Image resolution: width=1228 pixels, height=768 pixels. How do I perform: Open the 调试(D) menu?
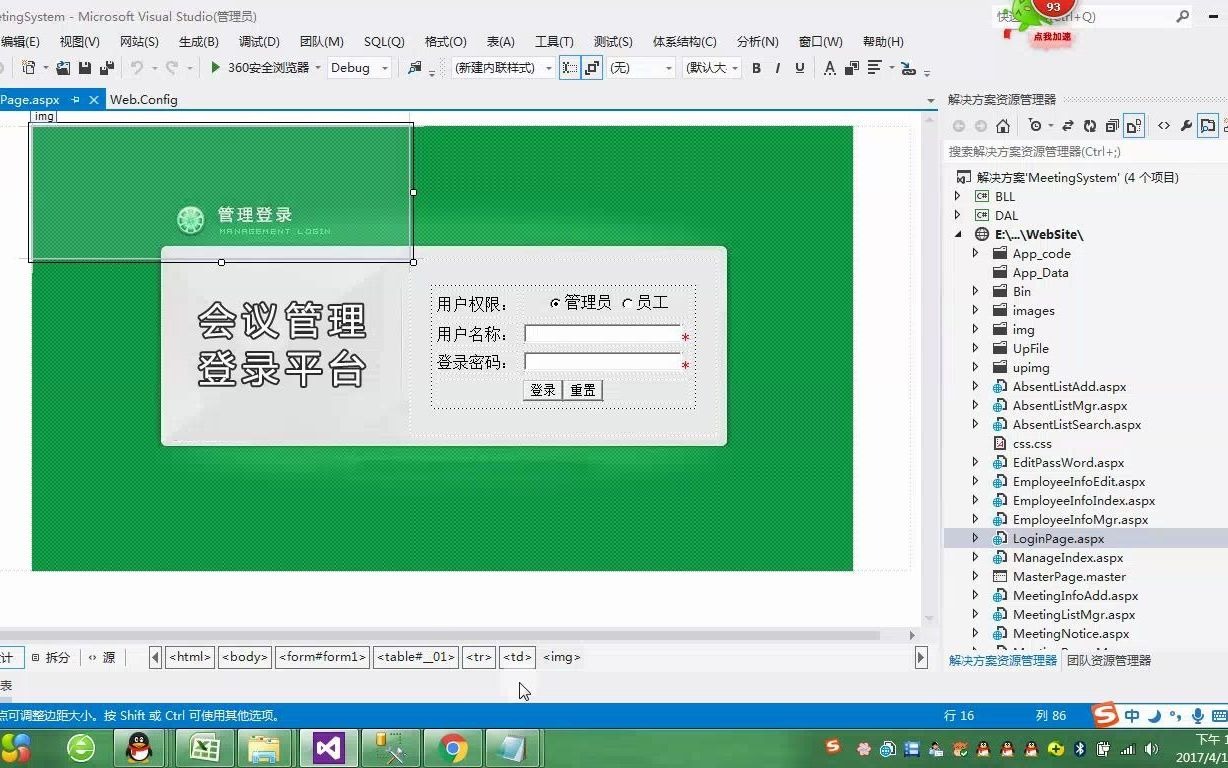(x=258, y=41)
